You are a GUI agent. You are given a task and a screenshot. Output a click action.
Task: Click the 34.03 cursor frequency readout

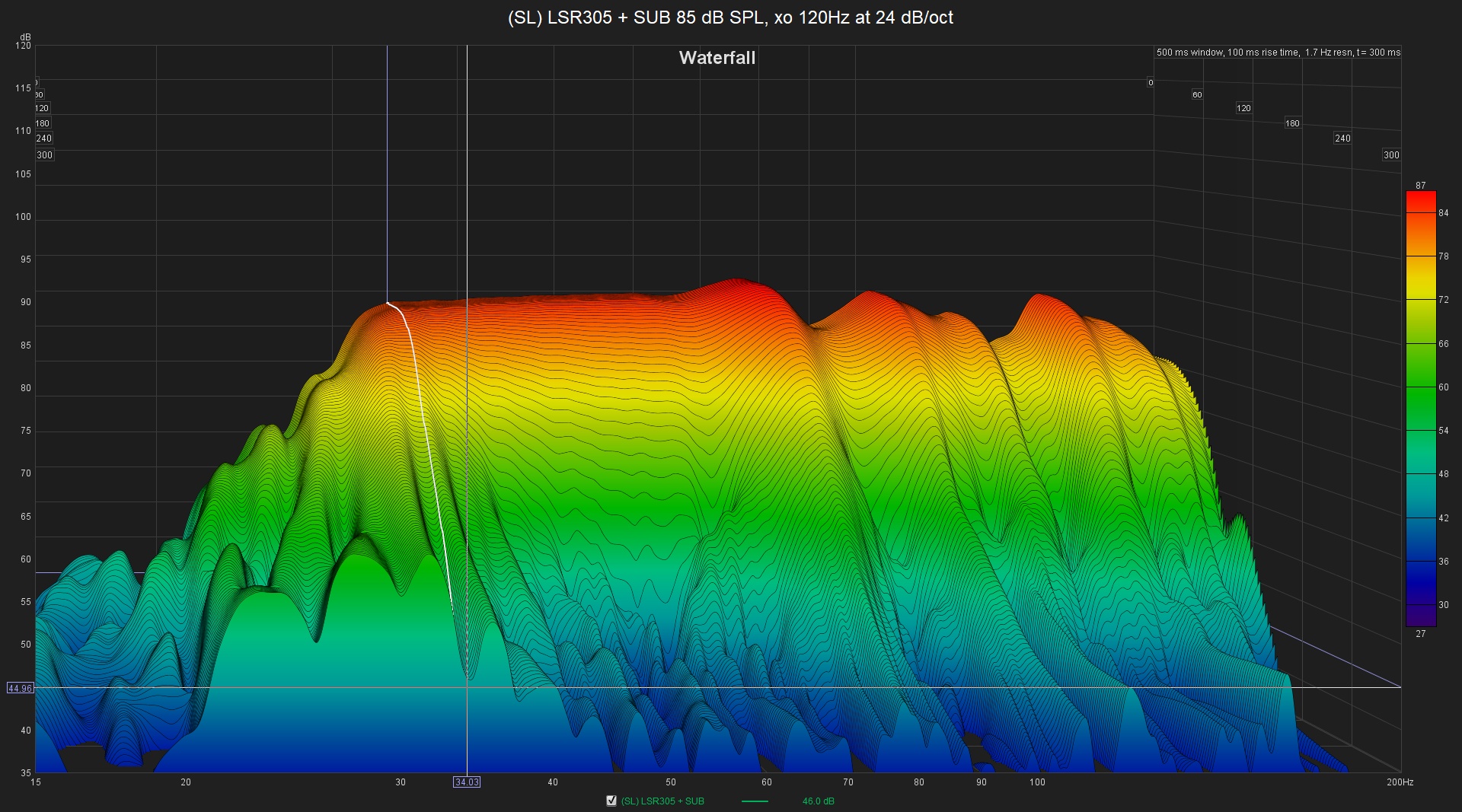click(467, 782)
